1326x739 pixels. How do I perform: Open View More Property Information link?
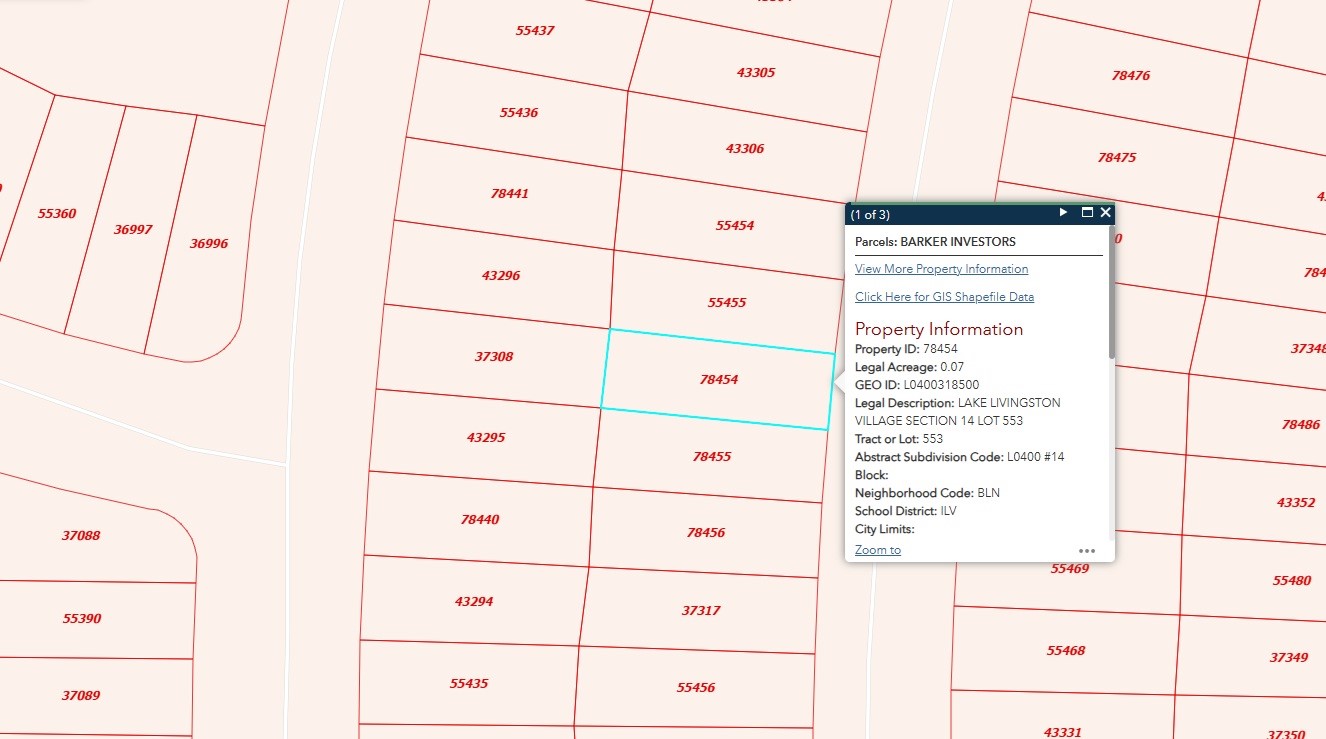click(x=941, y=269)
